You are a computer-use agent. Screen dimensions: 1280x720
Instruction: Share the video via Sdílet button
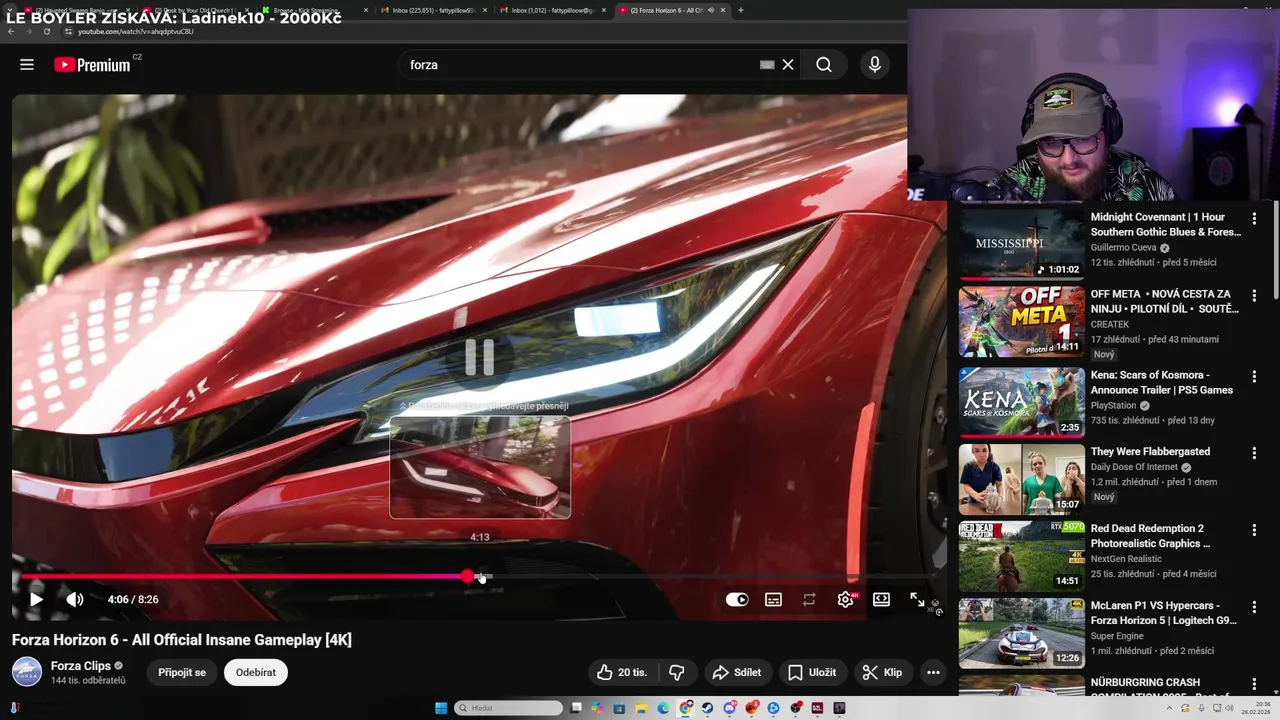[x=737, y=672]
